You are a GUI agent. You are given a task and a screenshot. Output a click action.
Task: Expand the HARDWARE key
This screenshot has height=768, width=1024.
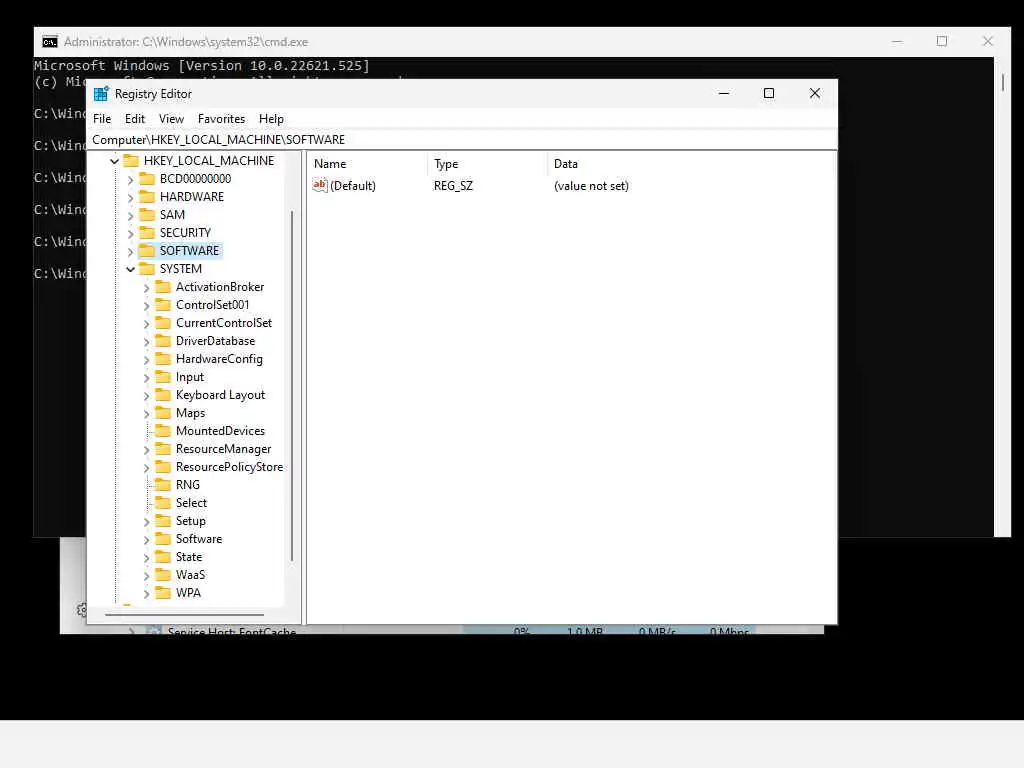click(x=130, y=197)
